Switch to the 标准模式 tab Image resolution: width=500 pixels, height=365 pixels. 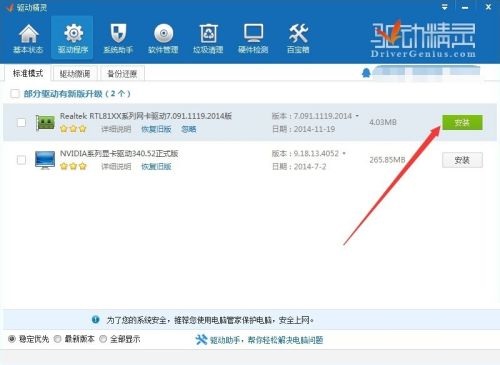[x=28, y=73]
